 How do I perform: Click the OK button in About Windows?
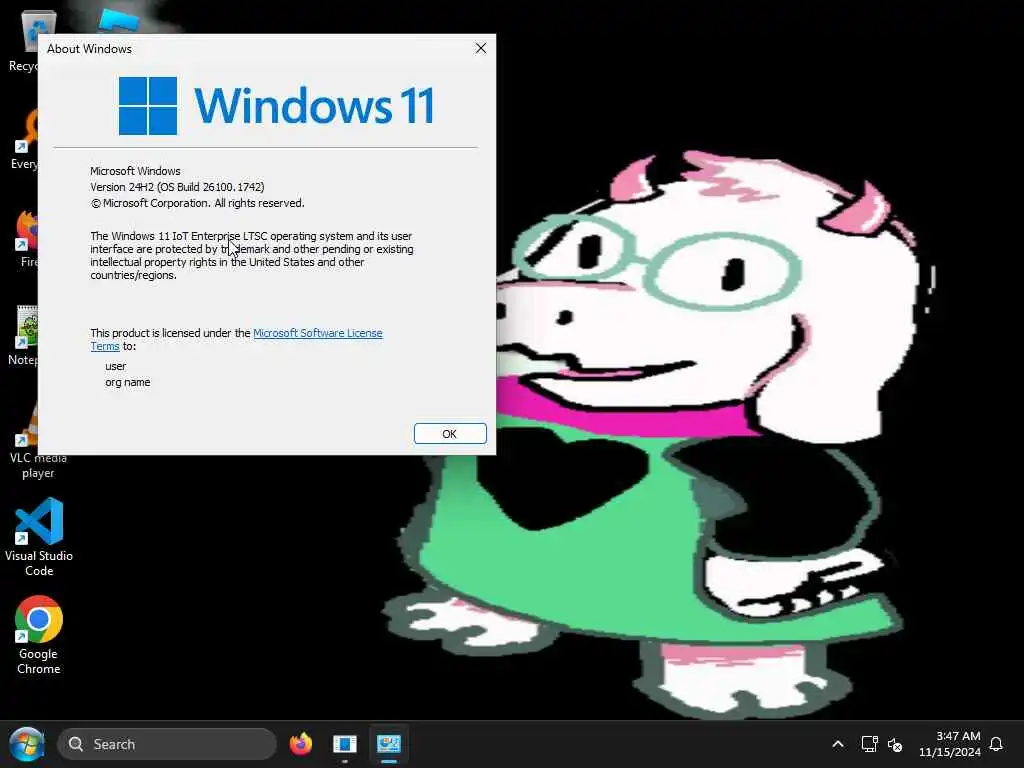450,434
